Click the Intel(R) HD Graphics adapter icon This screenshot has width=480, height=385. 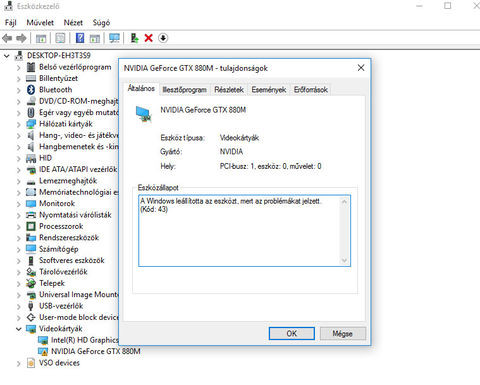43,340
